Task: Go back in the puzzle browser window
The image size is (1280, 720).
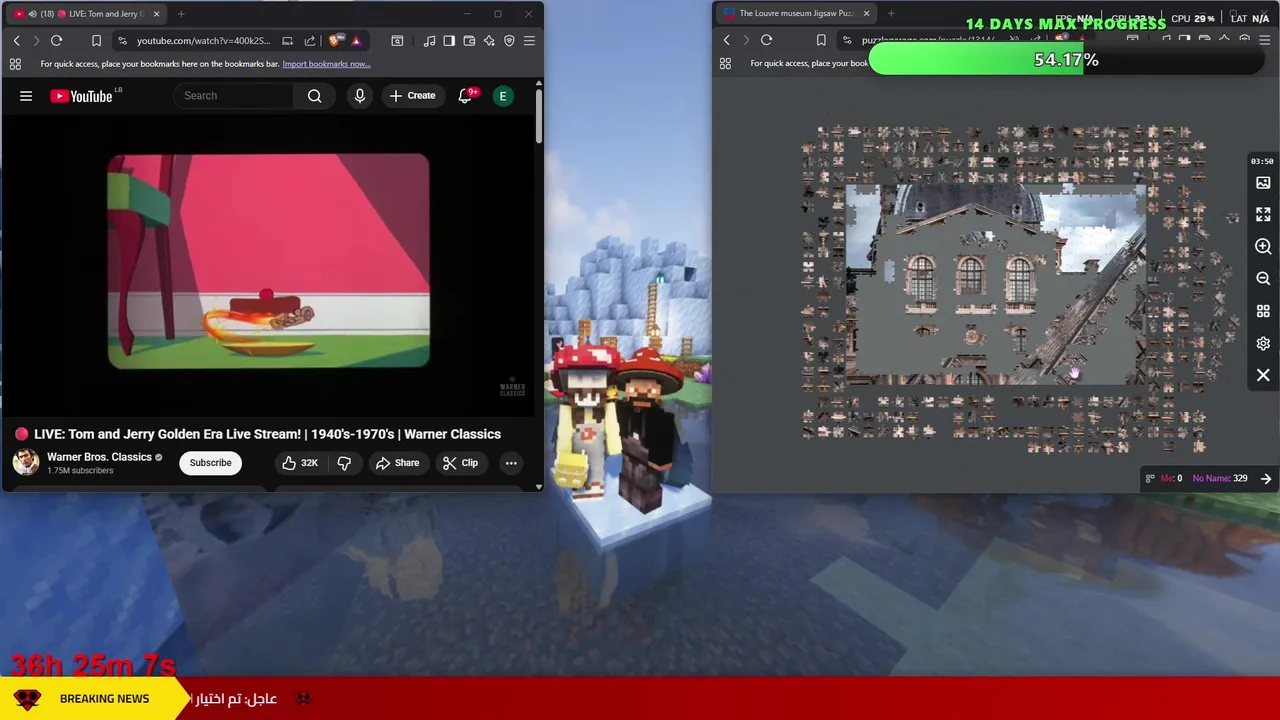Action: 726,41
